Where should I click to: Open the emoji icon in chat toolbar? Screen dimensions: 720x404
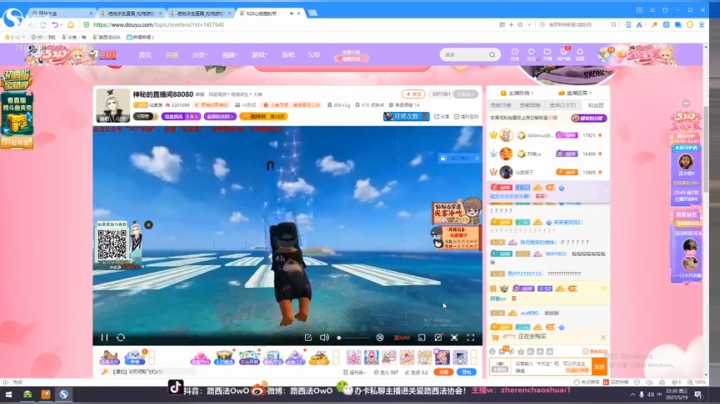point(492,351)
